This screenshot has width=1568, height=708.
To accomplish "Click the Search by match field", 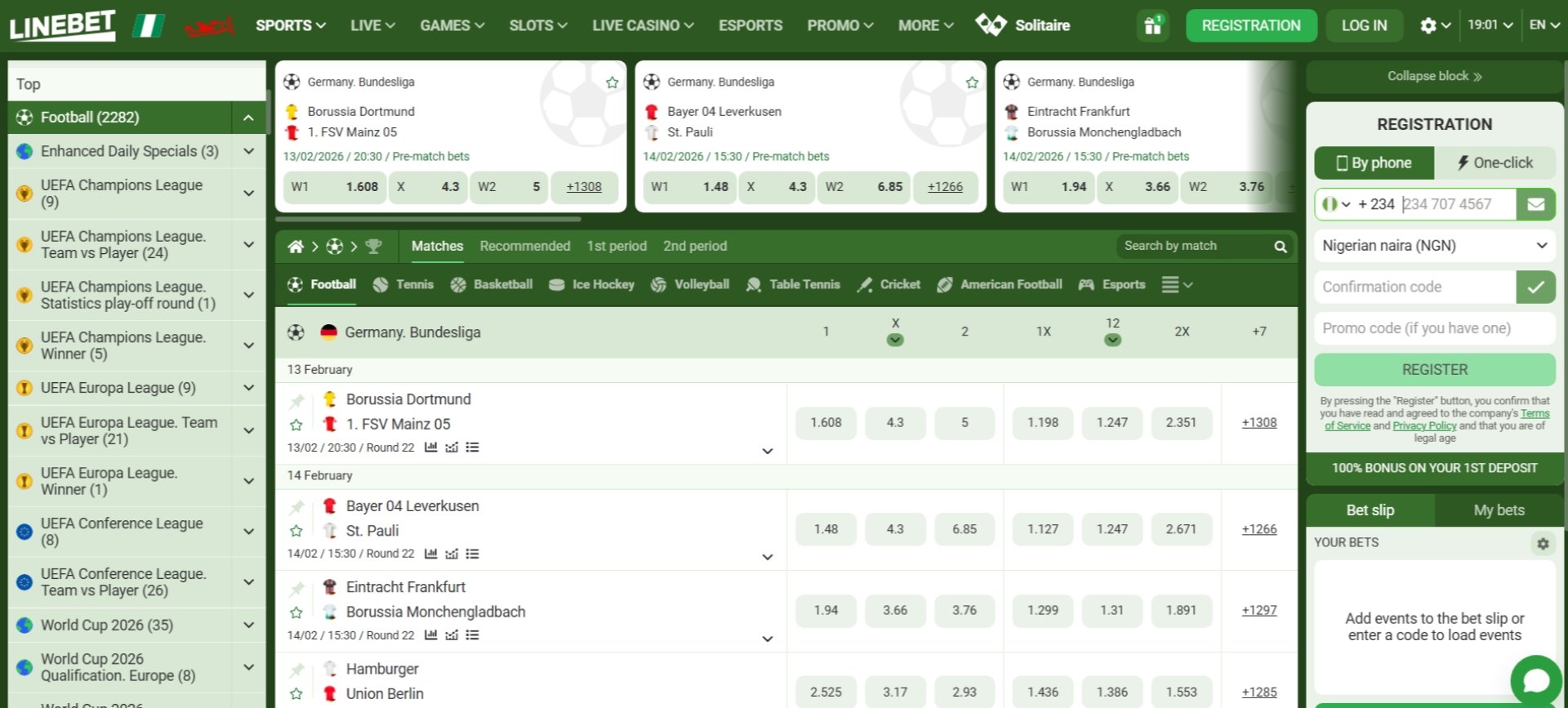I will click(x=1192, y=246).
